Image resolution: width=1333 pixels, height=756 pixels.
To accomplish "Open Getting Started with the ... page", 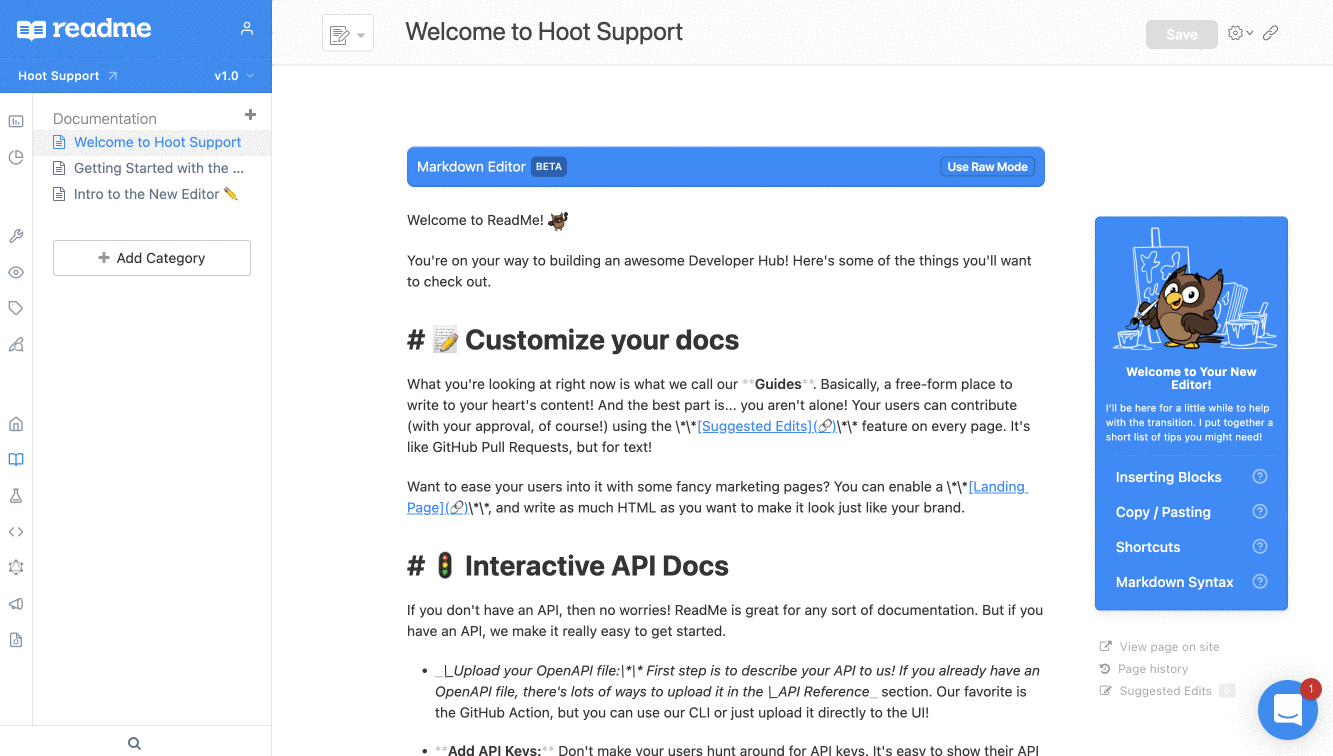I will click(x=152, y=168).
